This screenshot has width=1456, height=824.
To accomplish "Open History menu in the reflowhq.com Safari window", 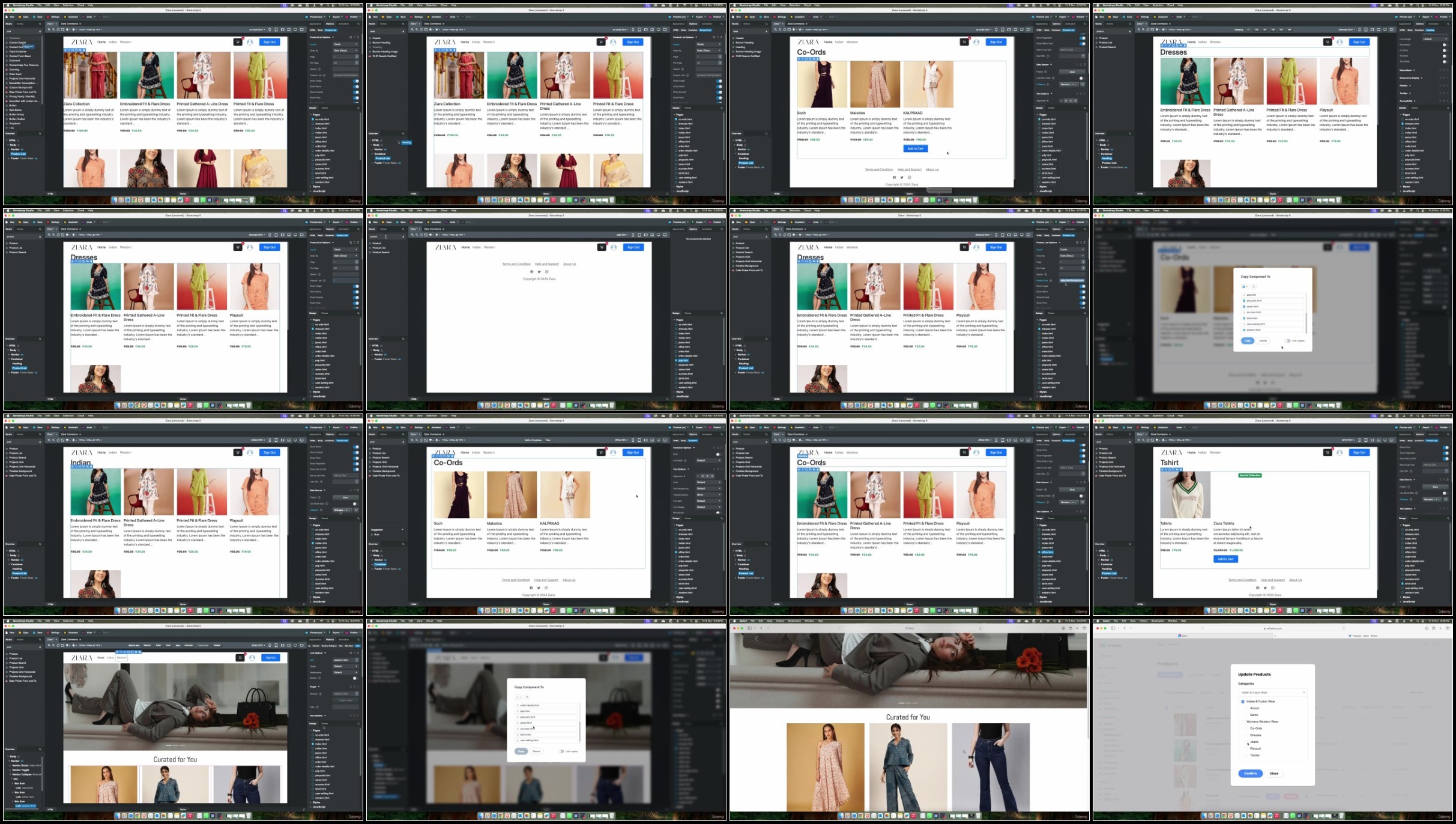I will click(x=1143, y=621).
